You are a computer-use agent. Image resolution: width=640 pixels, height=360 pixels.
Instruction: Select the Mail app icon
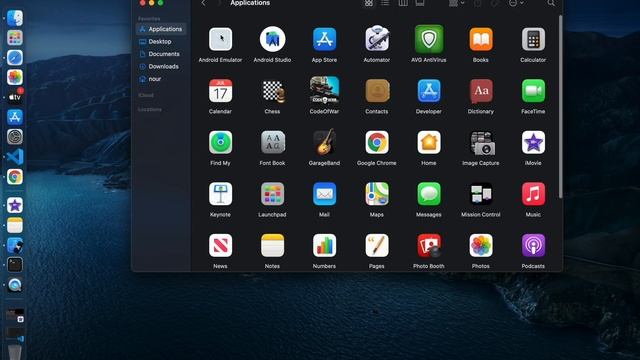324,193
